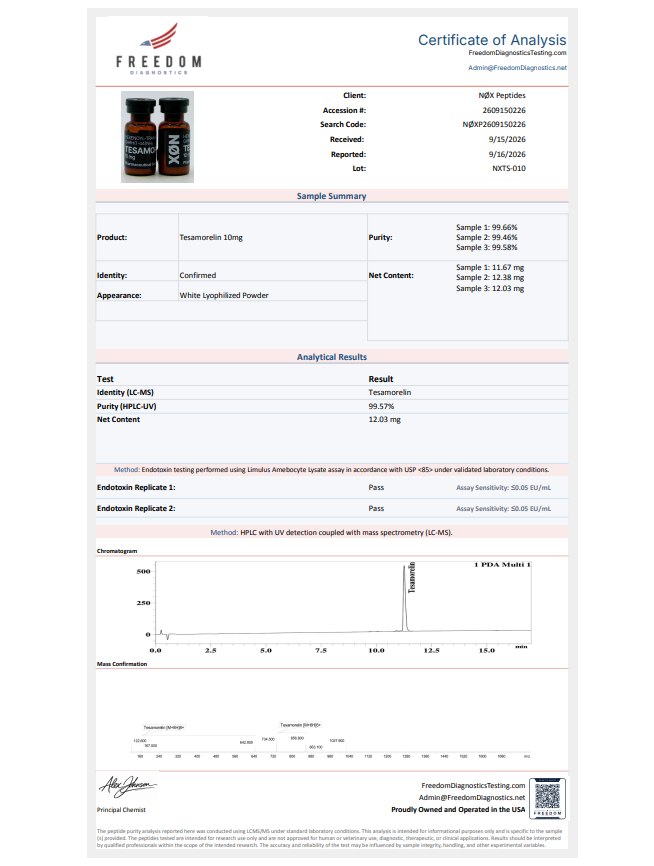The image size is (654, 866).
Task: Click the Lot value NXTS-010
Action: [x=509, y=168]
